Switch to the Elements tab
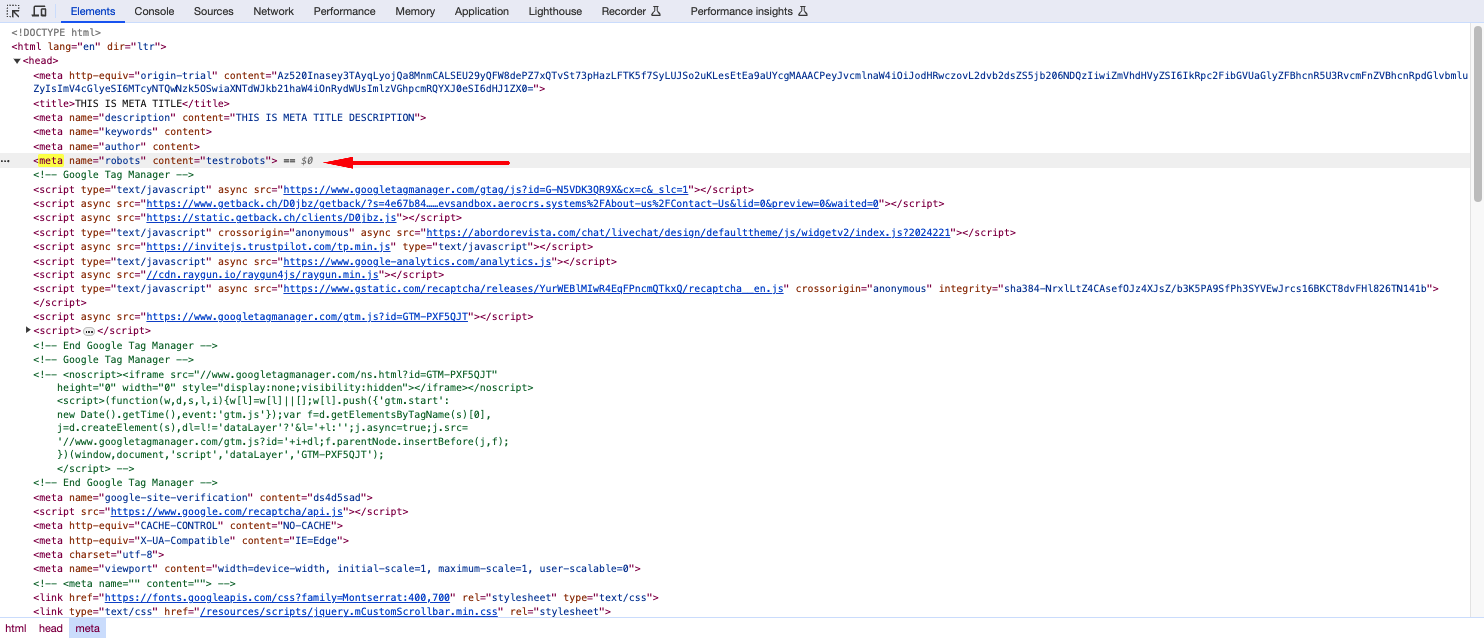Viewport: 1484px width, 638px height. pyautogui.click(x=93, y=11)
